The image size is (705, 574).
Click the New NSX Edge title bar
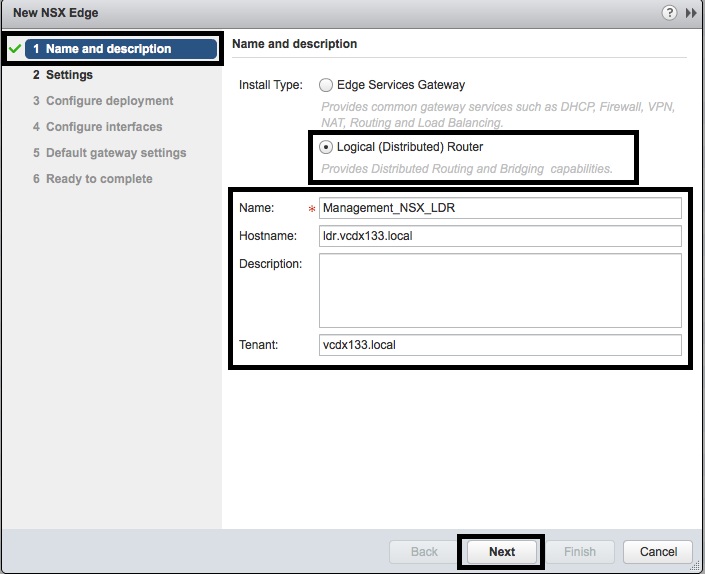pyautogui.click(x=300, y=13)
